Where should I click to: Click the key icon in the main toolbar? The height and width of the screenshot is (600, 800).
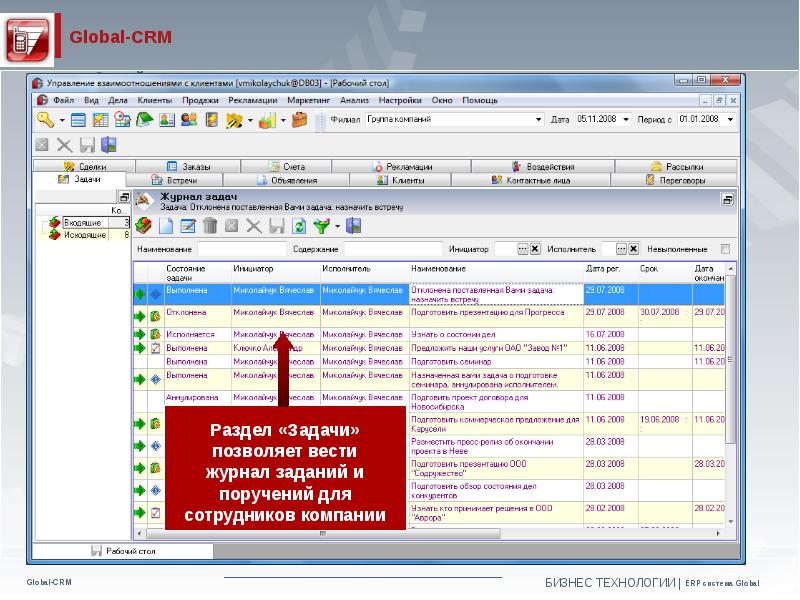pyautogui.click(x=46, y=120)
